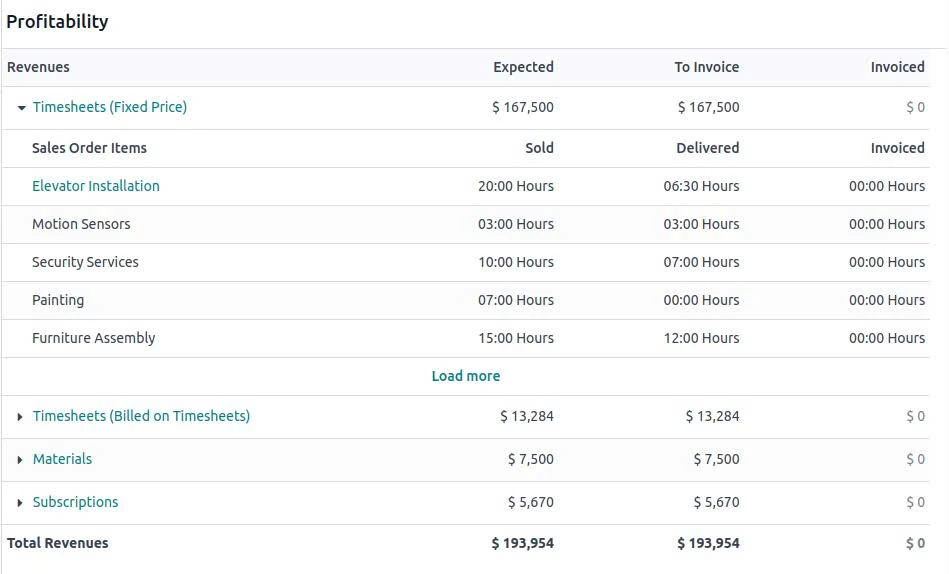
Task: Click the Expected column header
Action: 523,67
